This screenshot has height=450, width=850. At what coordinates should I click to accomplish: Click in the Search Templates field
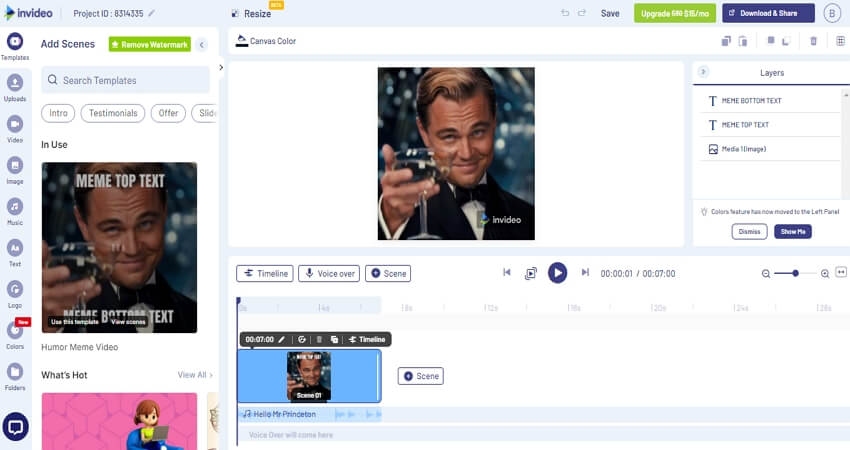(125, 80)
